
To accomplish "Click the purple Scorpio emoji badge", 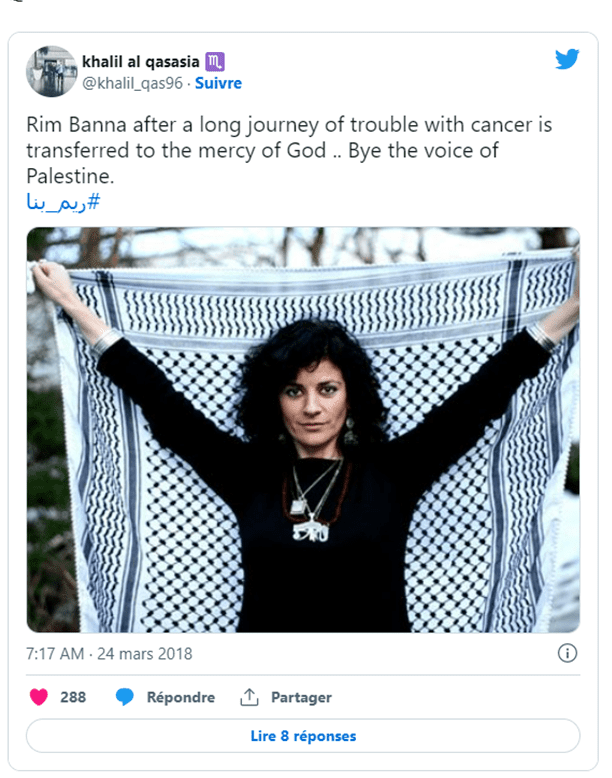I will [x=214, y=62].
